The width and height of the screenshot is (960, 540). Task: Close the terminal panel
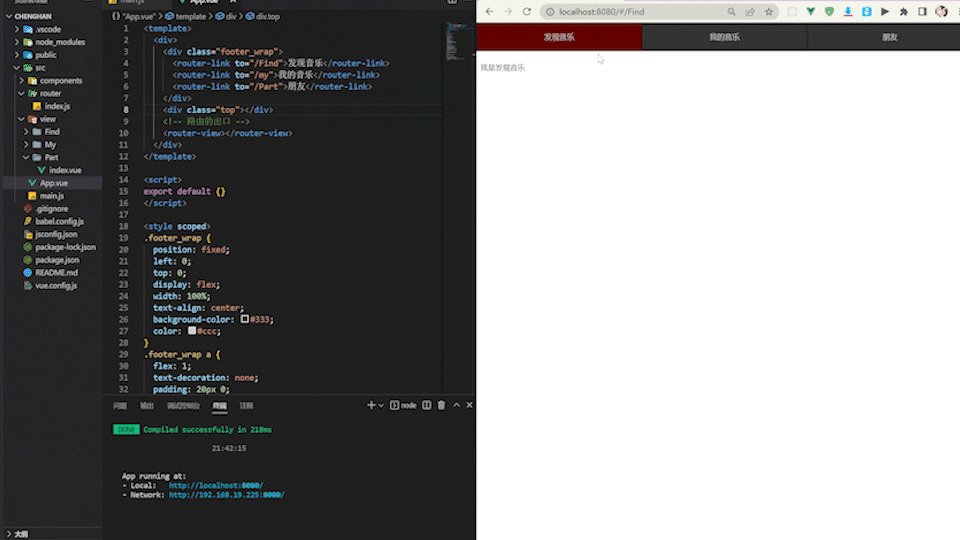coord(469,405)
